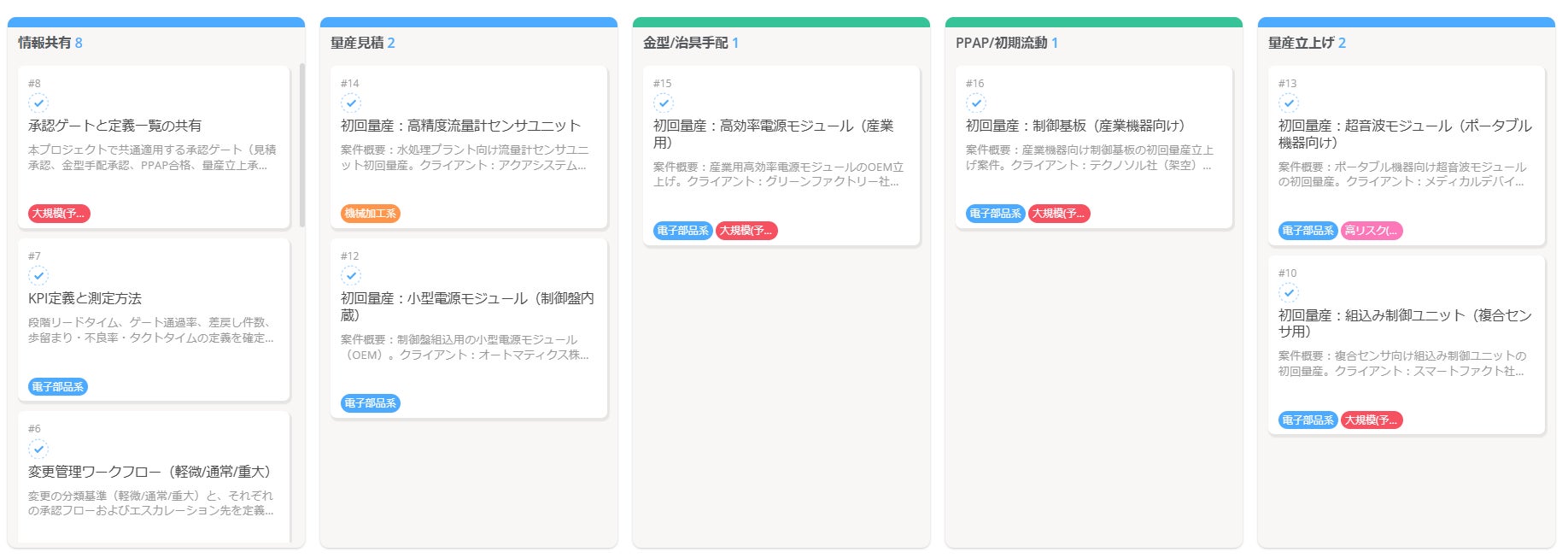
Task: Open the 初回量産：制御基板 card title
Action: click(1075, 126)
